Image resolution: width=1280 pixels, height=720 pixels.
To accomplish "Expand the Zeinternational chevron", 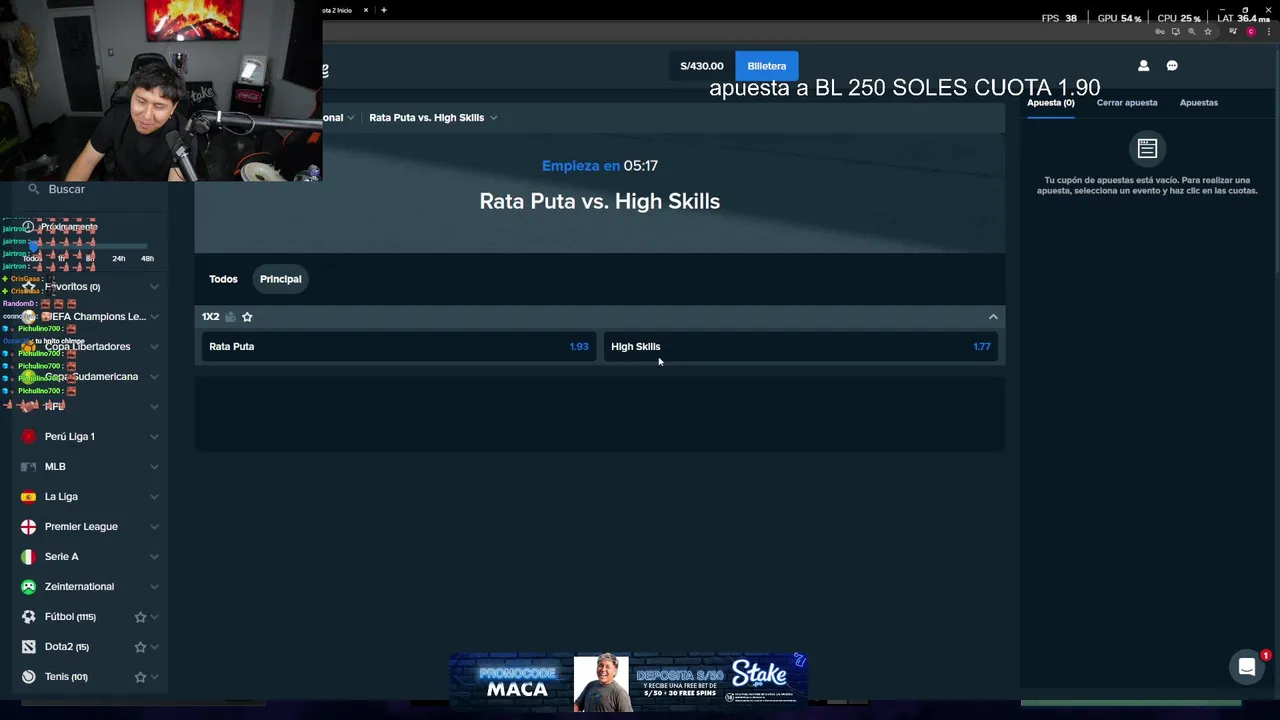I will tap(154, 587).
